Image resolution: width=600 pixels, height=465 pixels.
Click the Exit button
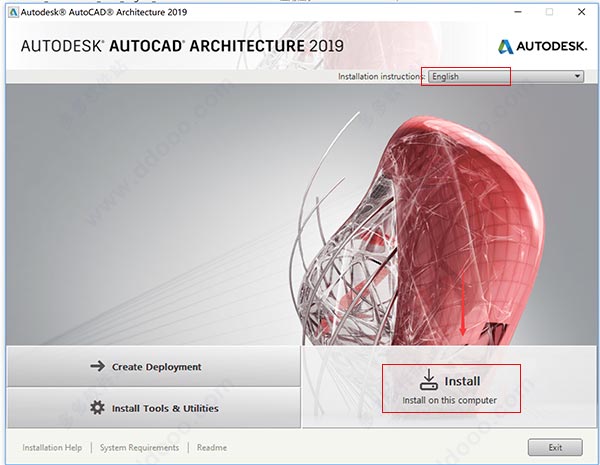555,447
